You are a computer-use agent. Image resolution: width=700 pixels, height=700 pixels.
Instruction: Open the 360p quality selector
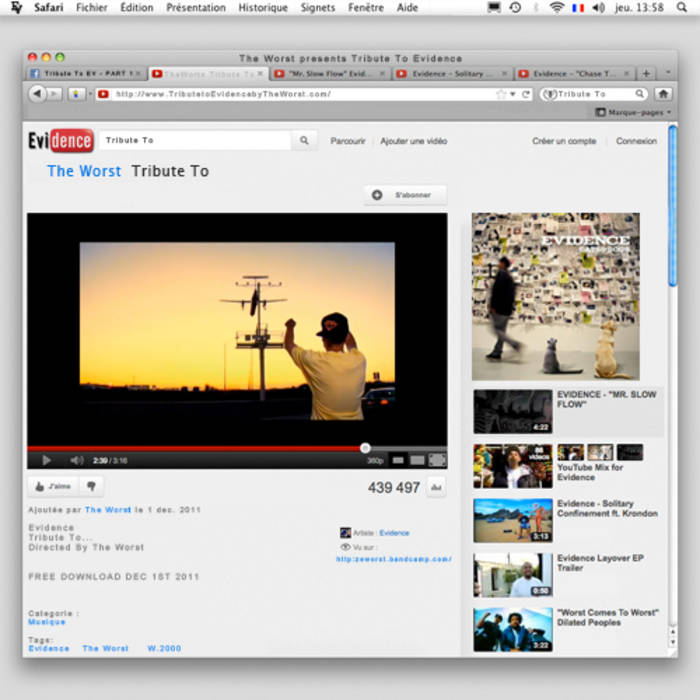pos(375,461)
